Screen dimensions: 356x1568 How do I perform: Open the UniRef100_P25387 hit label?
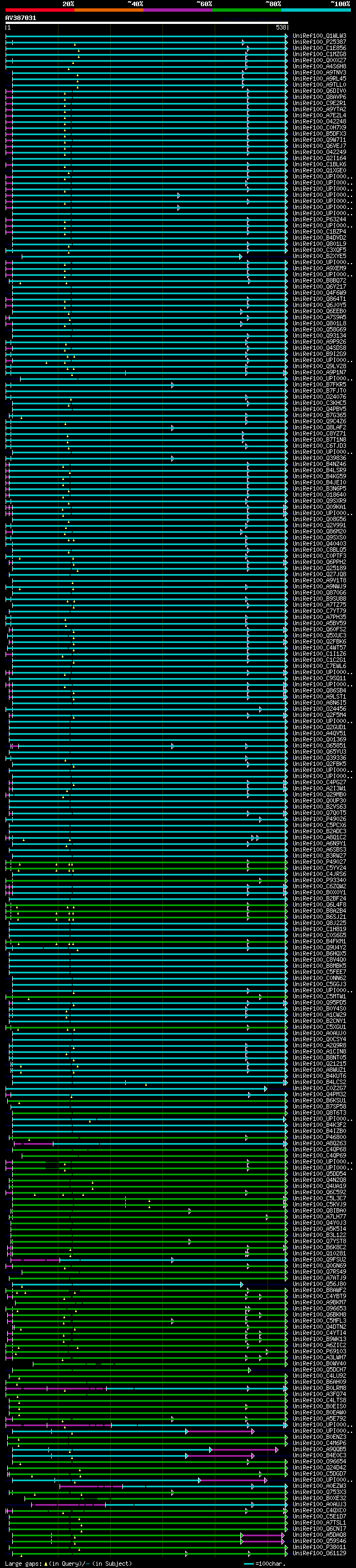[319, 42]
